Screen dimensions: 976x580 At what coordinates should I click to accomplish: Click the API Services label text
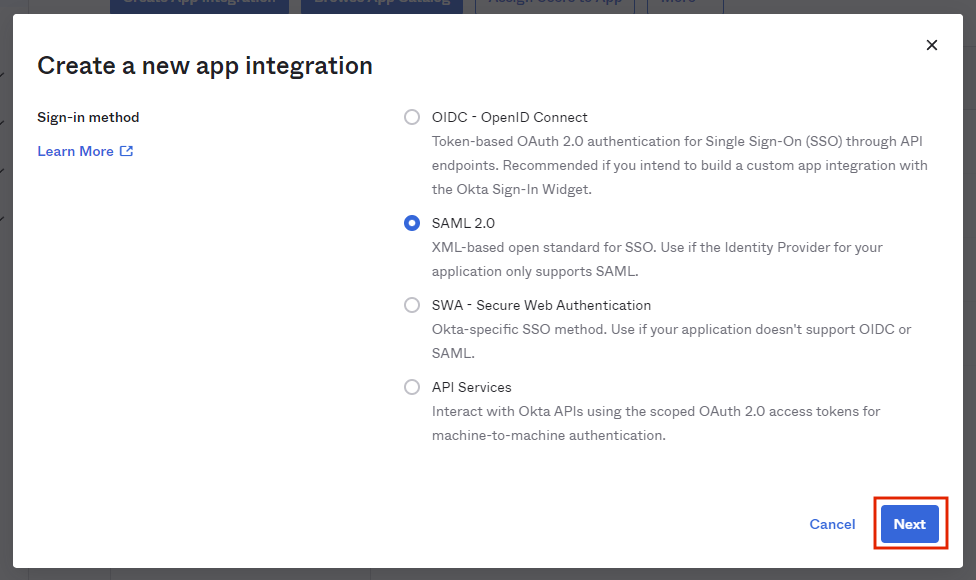pyautogui.click(x=471, y=387)
